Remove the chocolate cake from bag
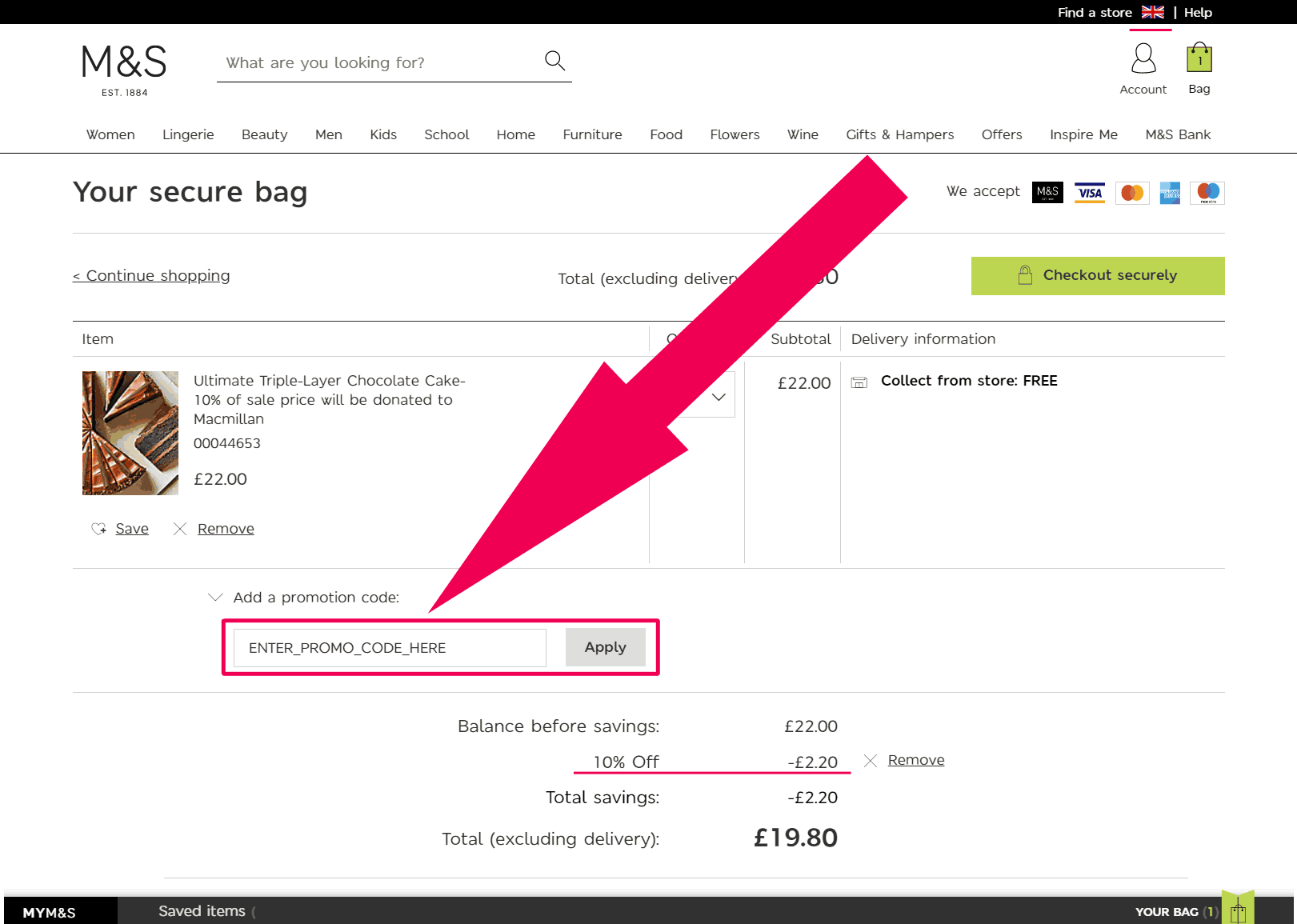Viewport: 1297px width, 924px height. 226,529
